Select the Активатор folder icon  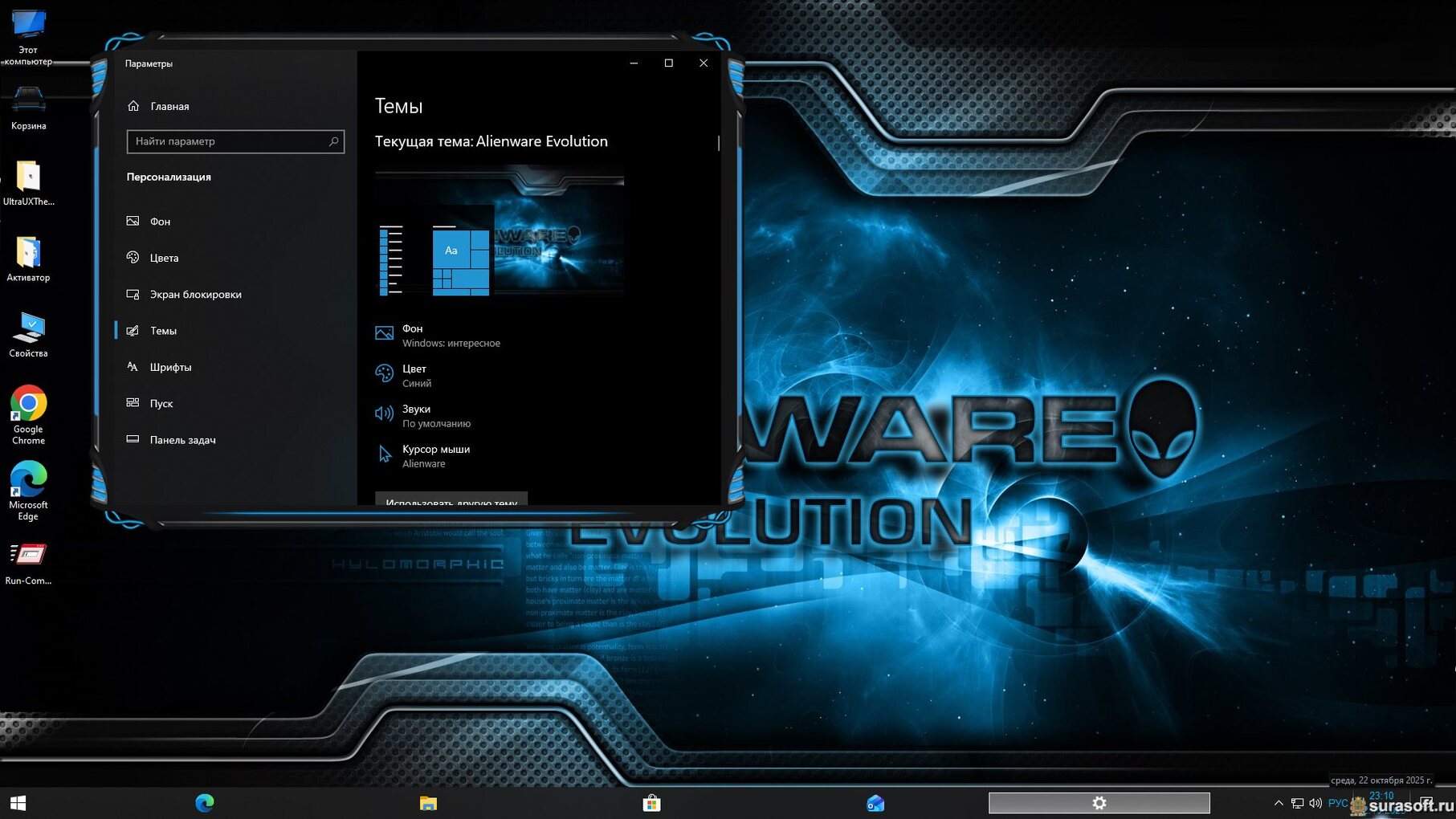28,259
